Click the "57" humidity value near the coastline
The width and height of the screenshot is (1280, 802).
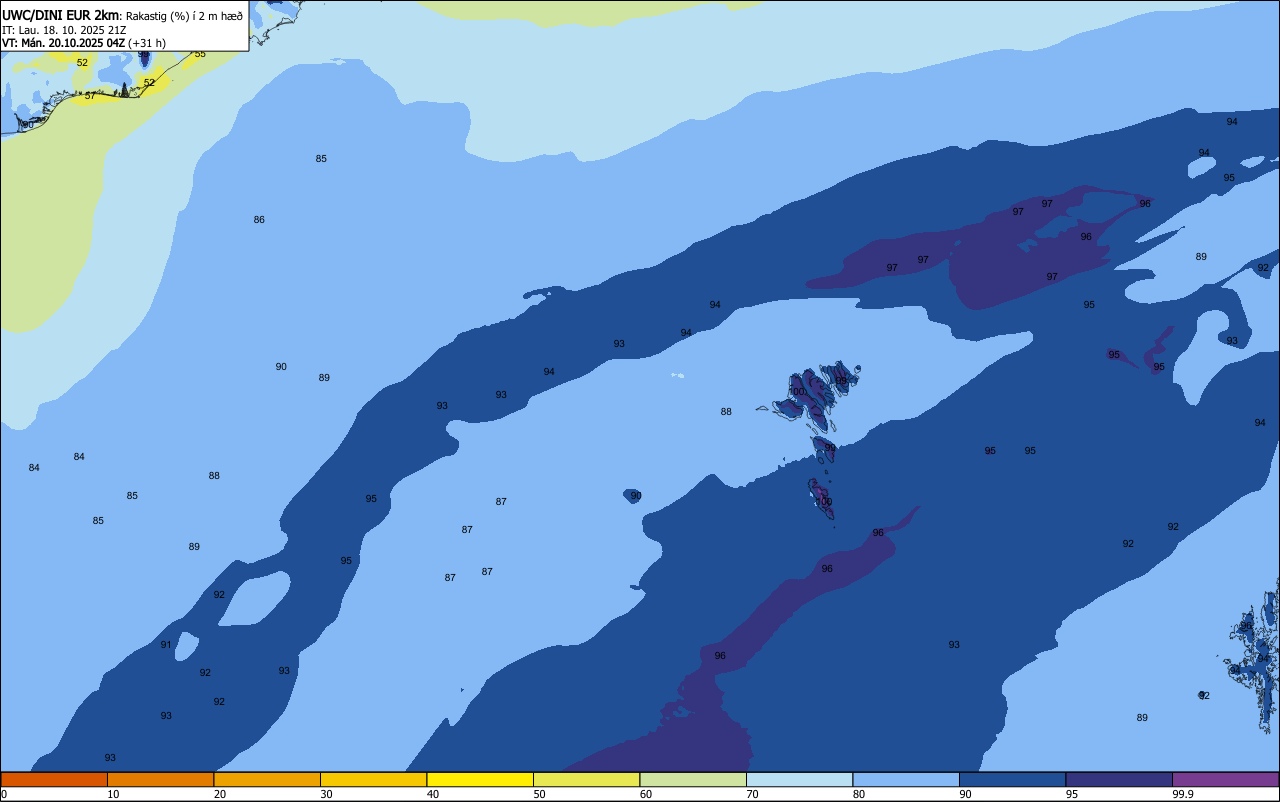(x=90, y=96)
